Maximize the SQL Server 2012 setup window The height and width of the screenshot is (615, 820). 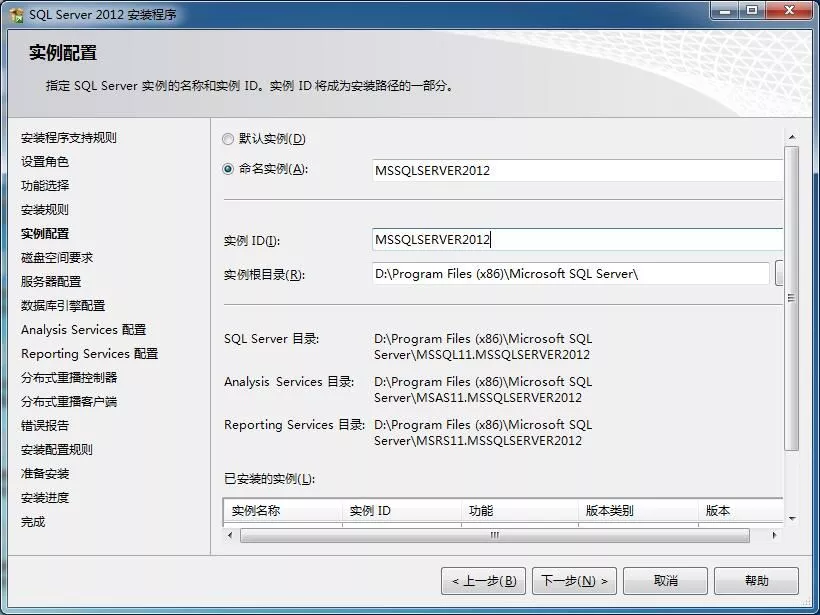coord(752,10)
